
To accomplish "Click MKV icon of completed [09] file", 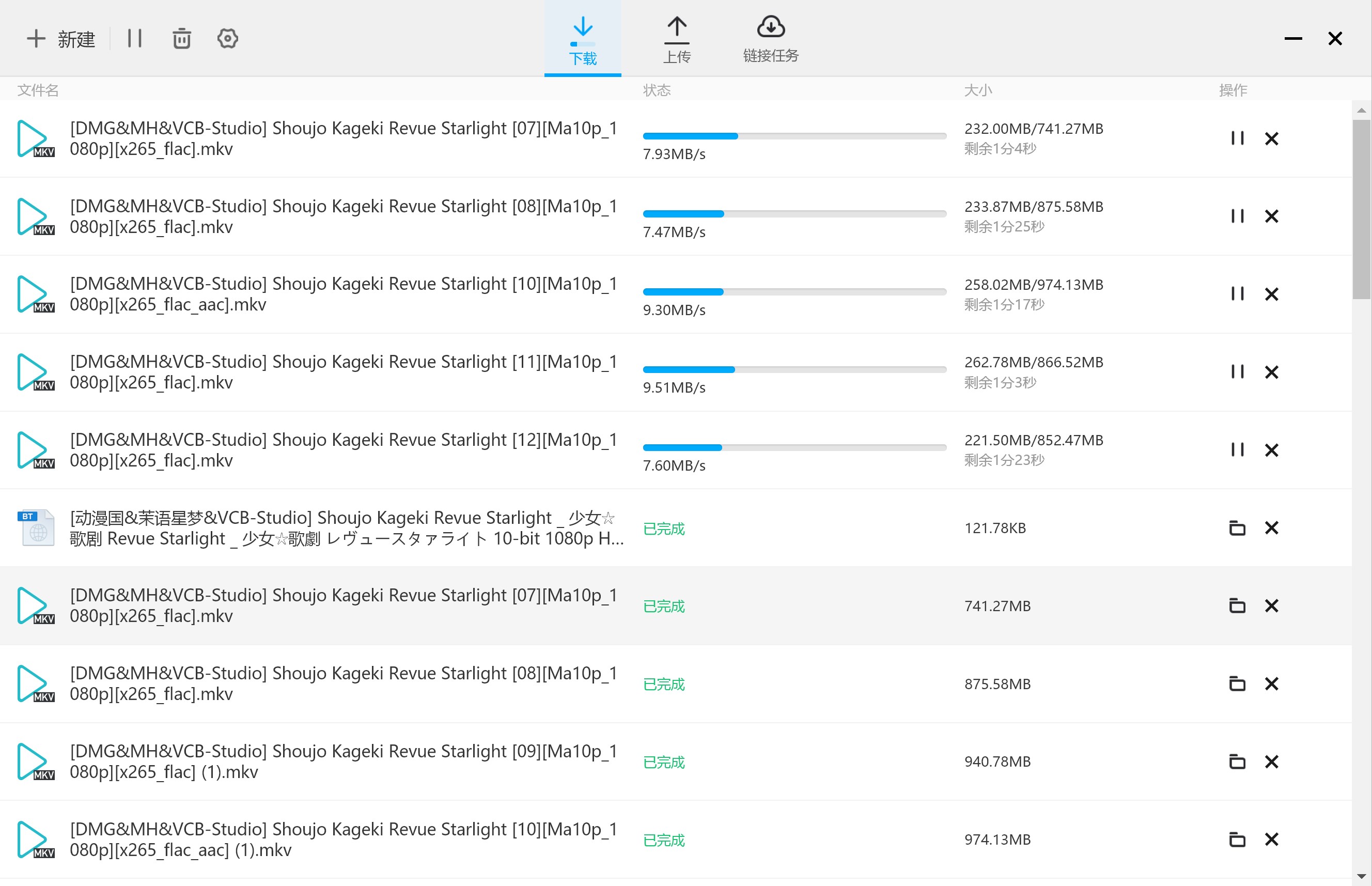I will (x=36, y=761).
